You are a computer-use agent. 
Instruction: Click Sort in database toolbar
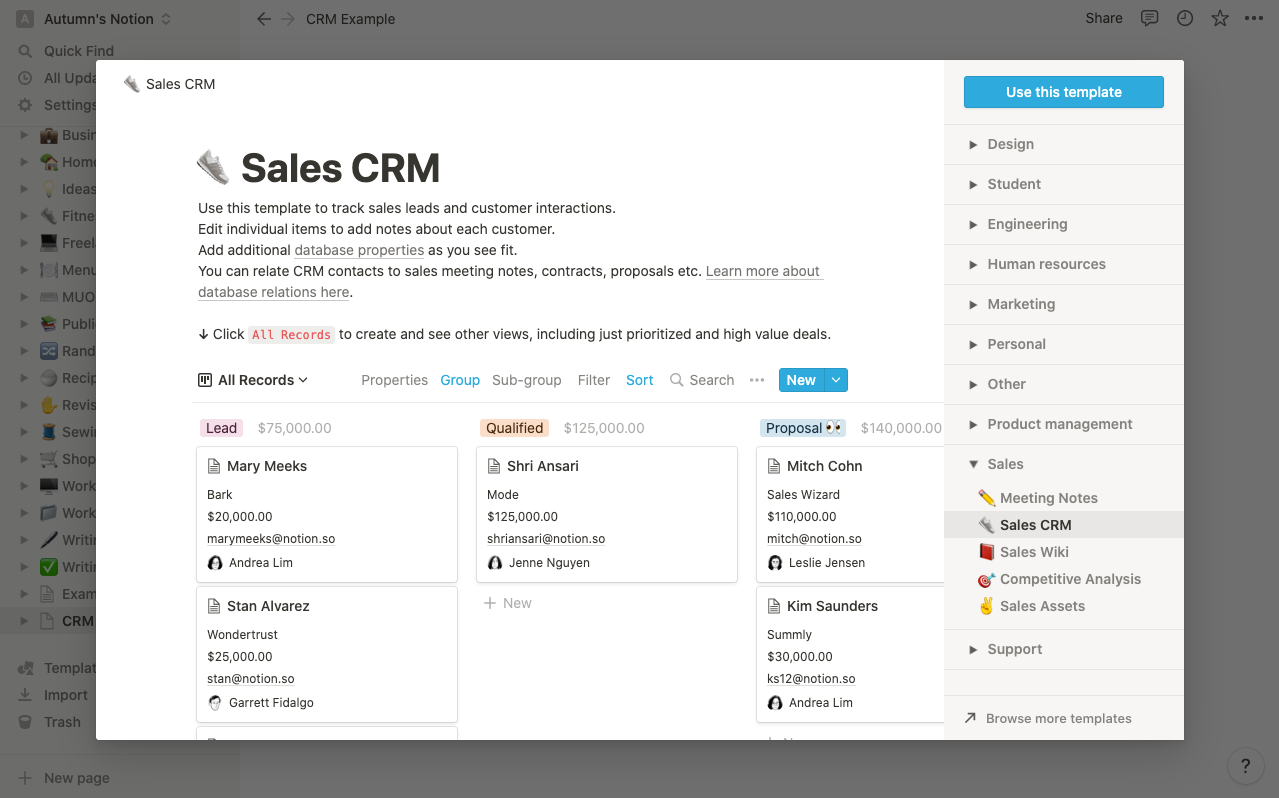(x=640, y=380)
